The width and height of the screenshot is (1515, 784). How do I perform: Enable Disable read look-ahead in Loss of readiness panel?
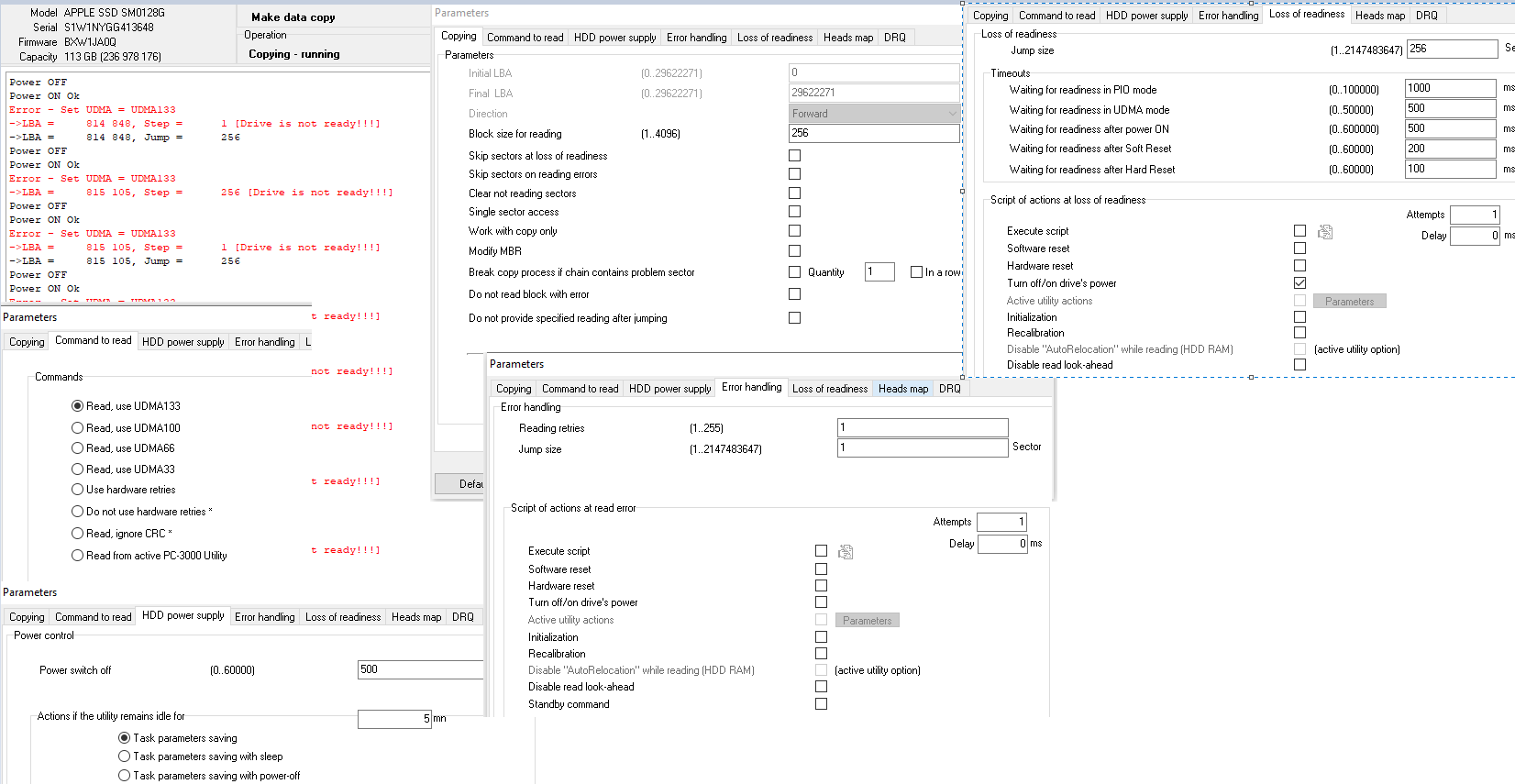pos(1299,365)
